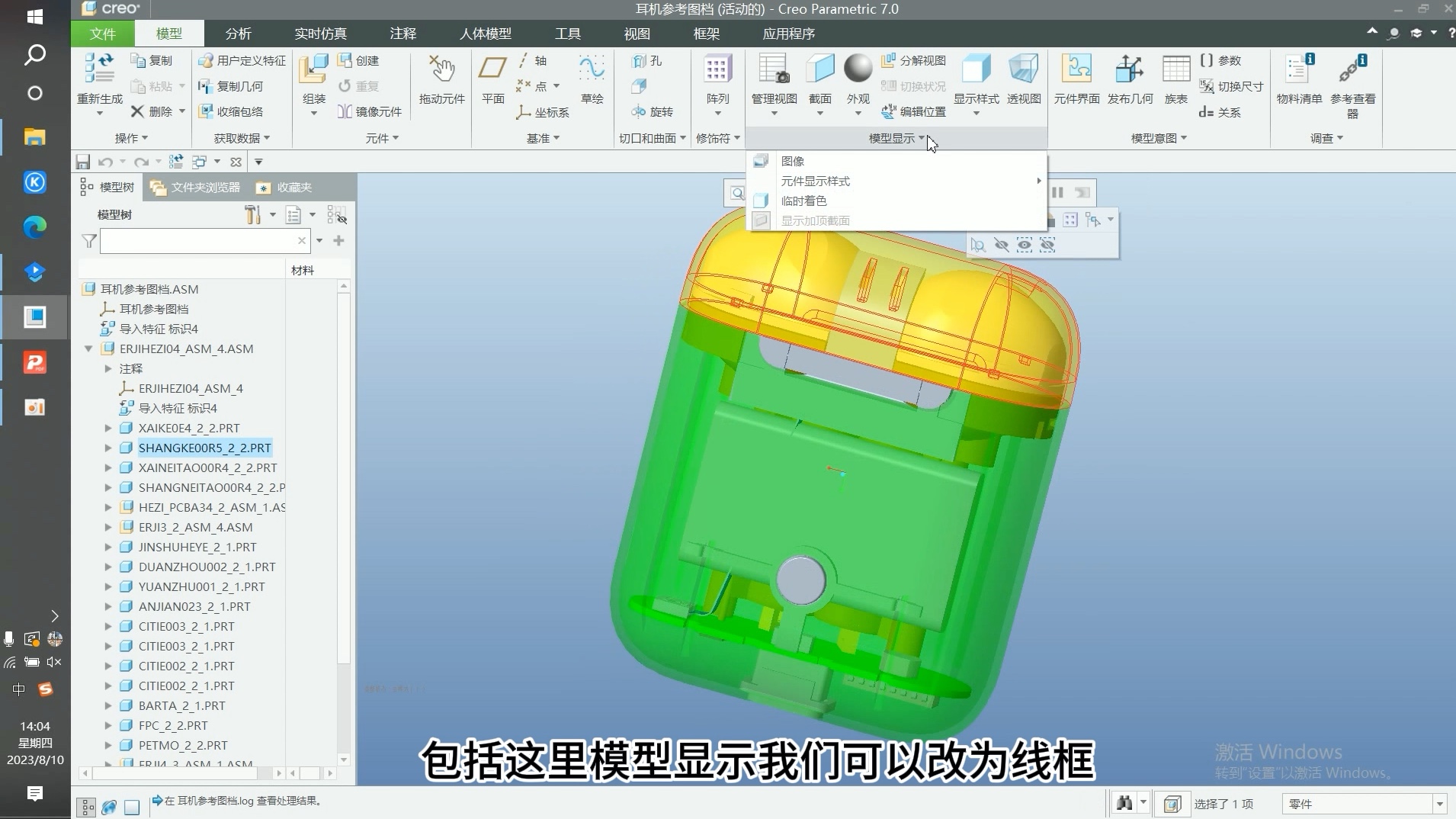The image size is (1456, 819).
Task: Open the File (文件) menu tab
Action: [102, 34]
